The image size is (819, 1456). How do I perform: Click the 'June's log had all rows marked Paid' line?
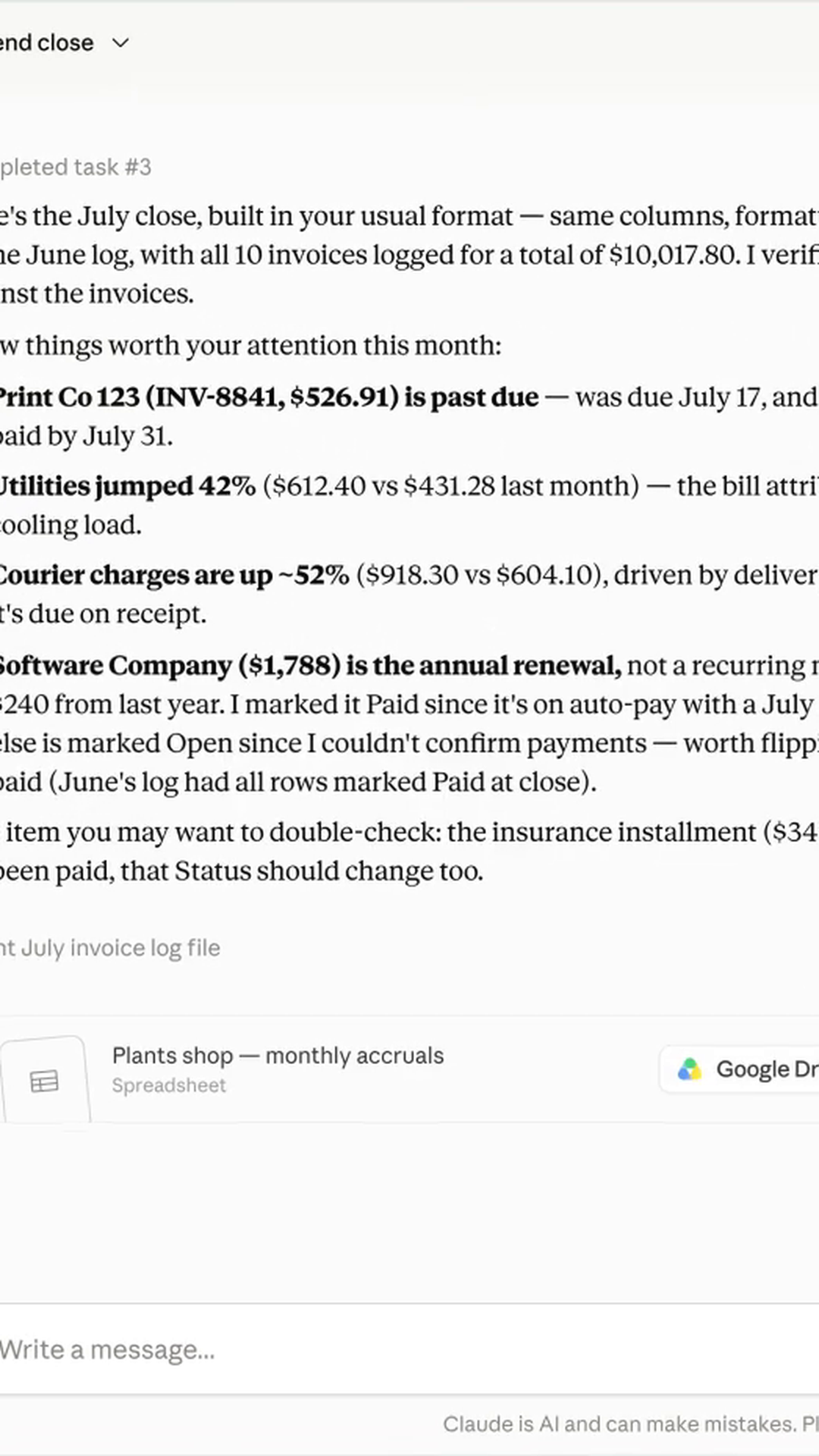coord(298,782)
